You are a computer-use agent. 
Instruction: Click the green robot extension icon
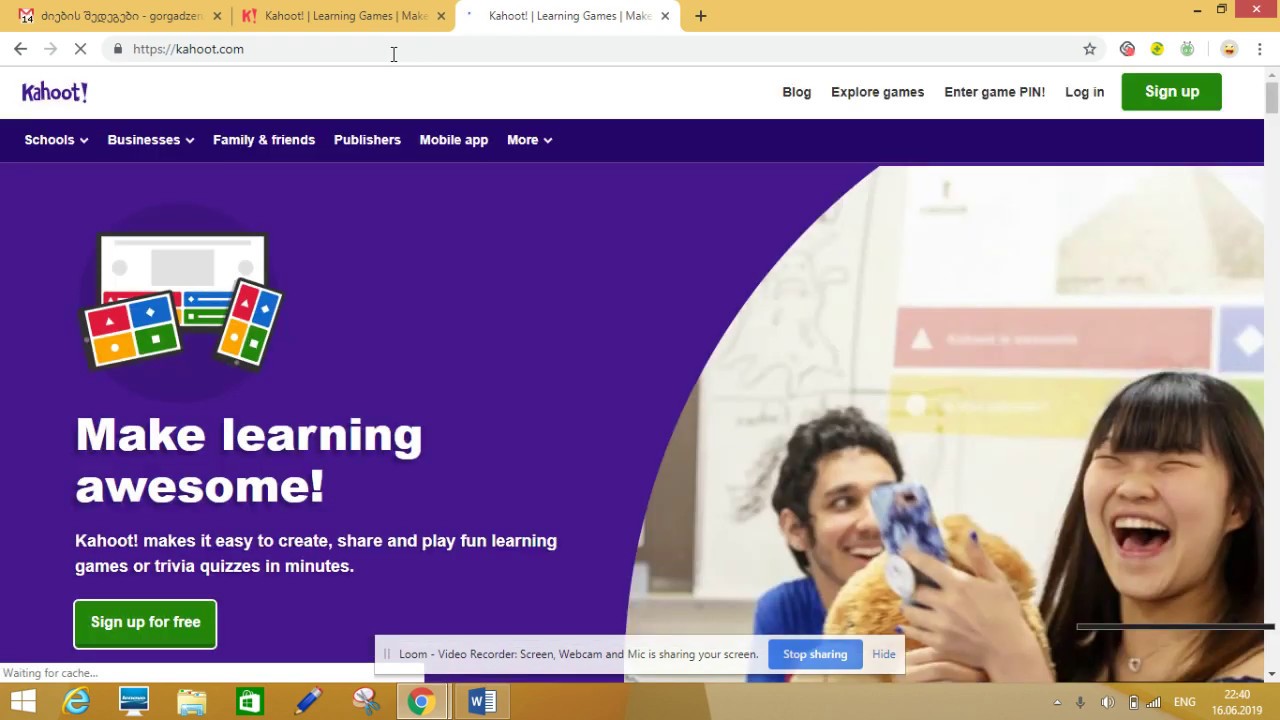tap(1187, 49)
